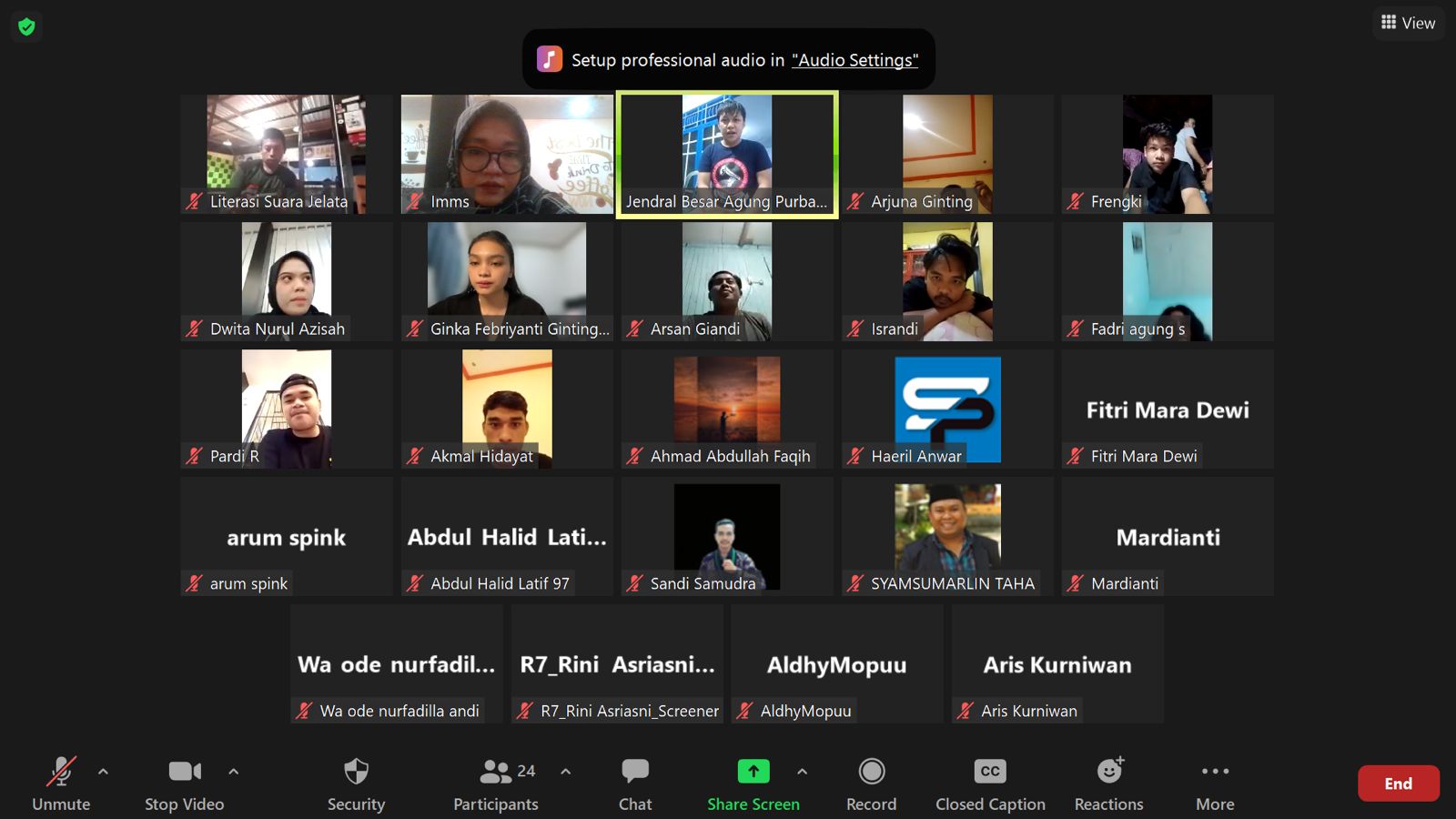
Task: Click muted mic icon beside Frengki
Action: (1076, 201)
